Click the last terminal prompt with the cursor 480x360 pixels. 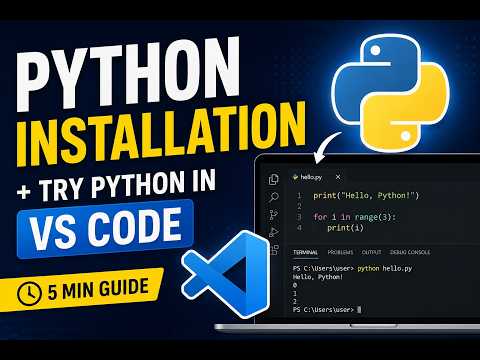click(327, 310)
